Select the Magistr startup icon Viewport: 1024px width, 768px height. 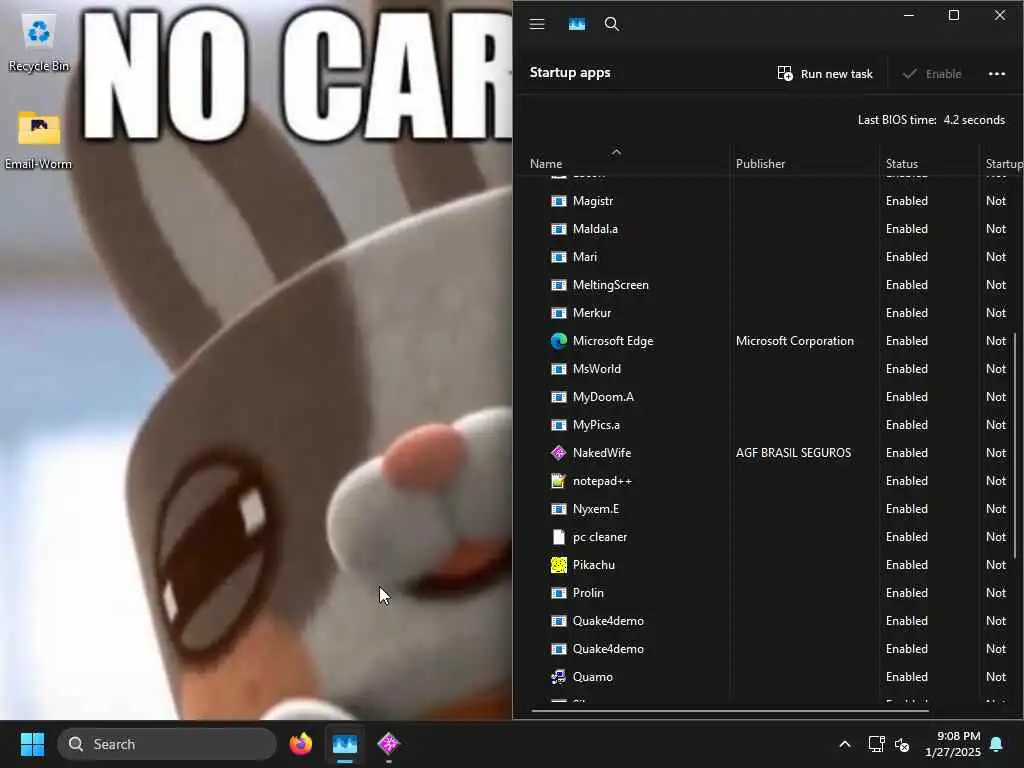[x=558, y=201]
